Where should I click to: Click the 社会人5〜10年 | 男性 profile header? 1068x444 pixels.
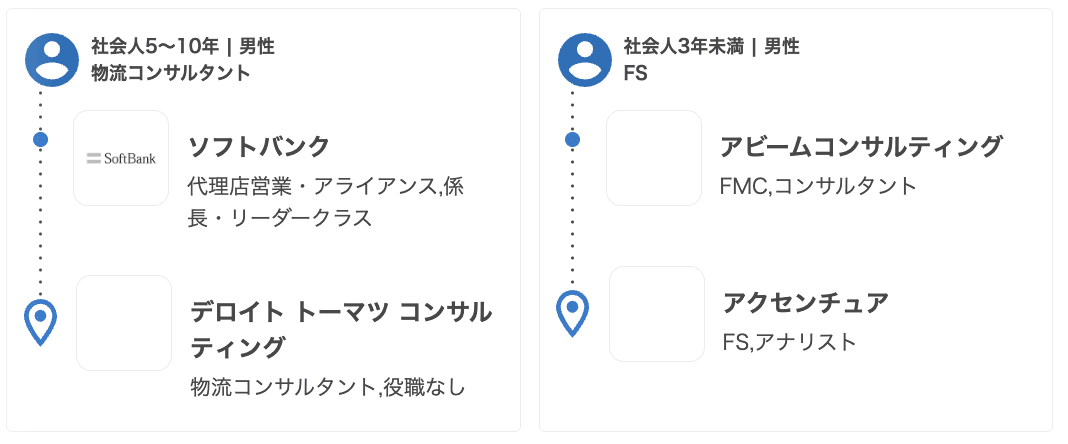[x=182, y=46]
